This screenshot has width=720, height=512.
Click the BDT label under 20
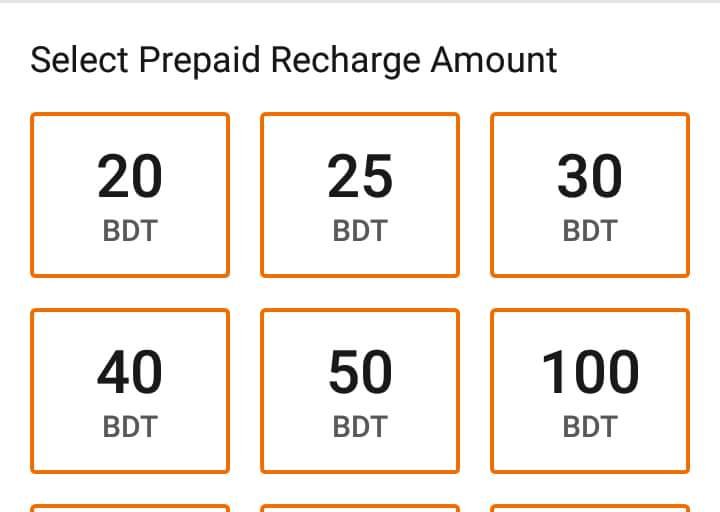130,232
